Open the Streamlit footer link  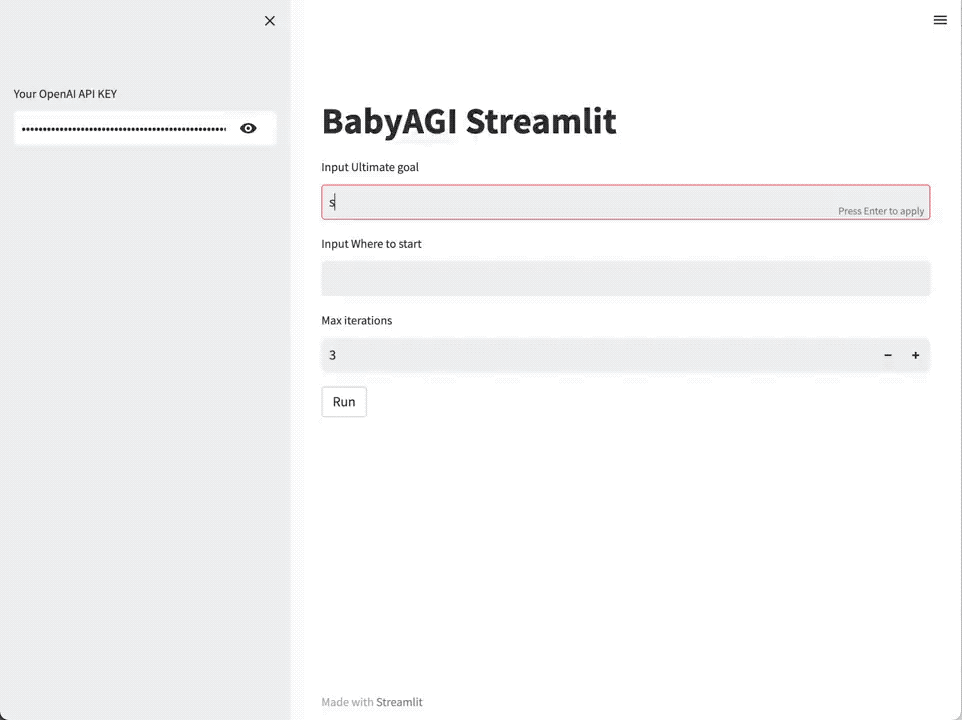coord(399,702)
